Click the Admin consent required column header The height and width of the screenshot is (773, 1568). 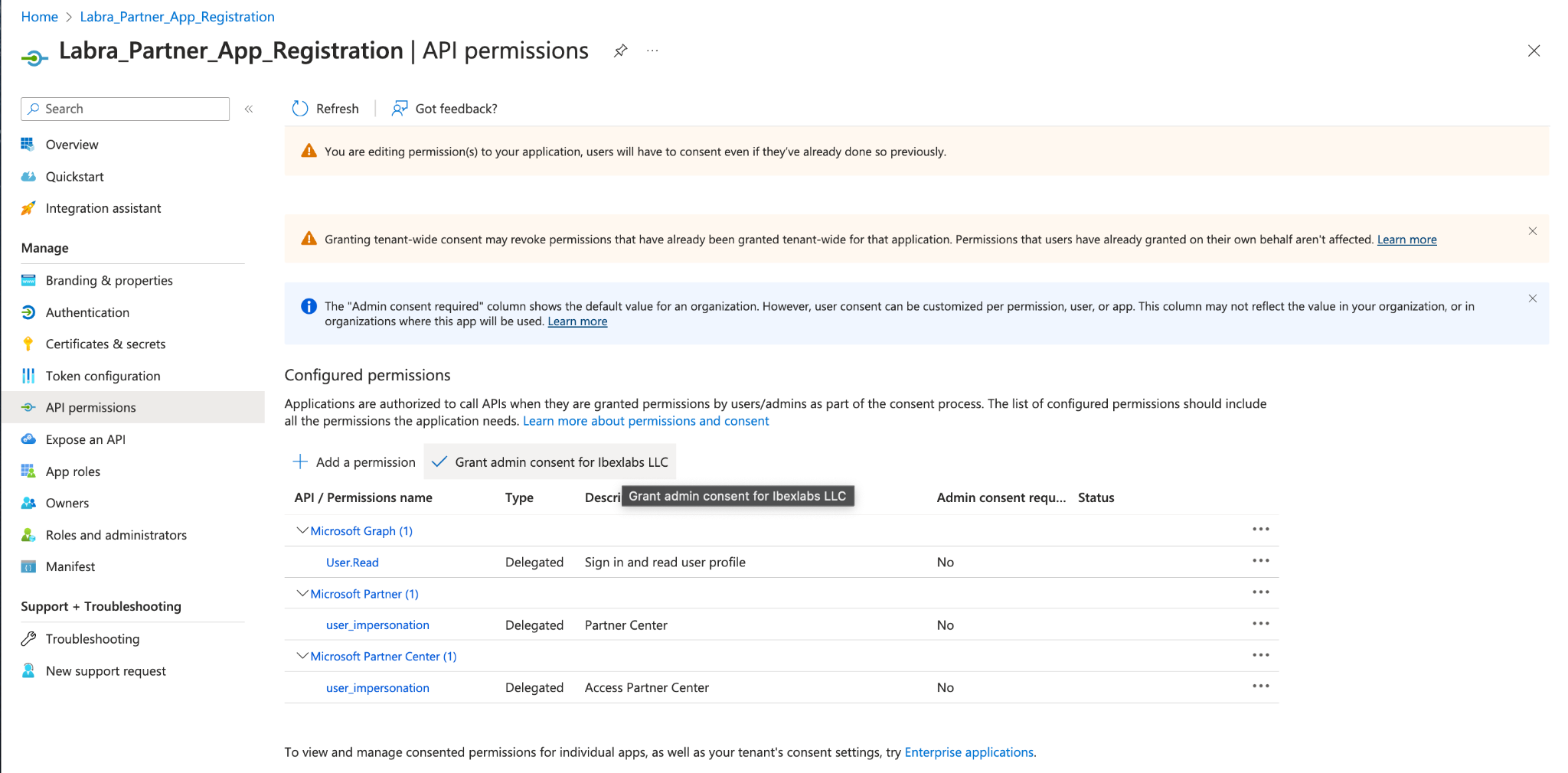1001,497
